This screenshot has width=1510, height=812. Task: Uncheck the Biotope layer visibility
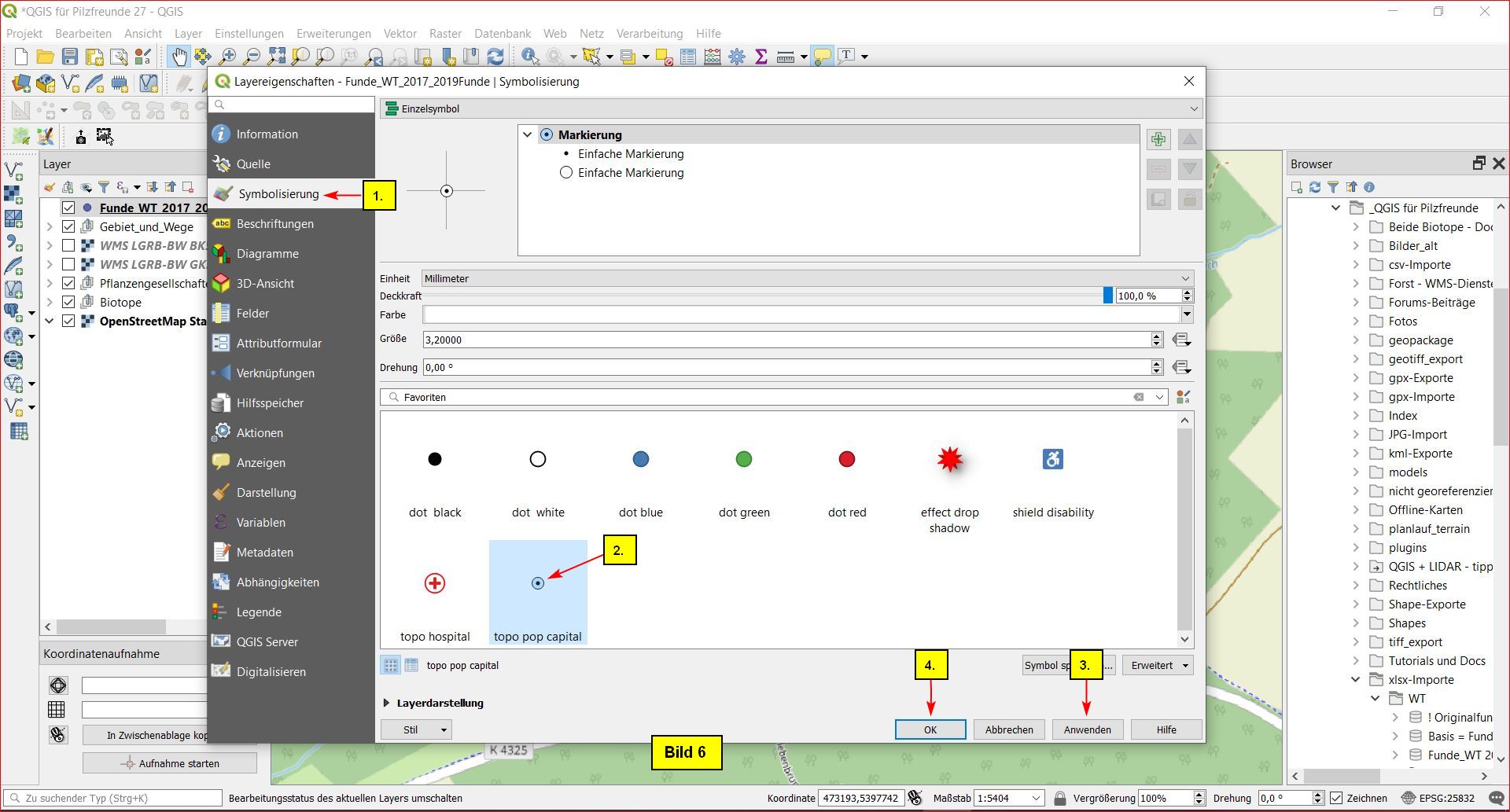68,302
